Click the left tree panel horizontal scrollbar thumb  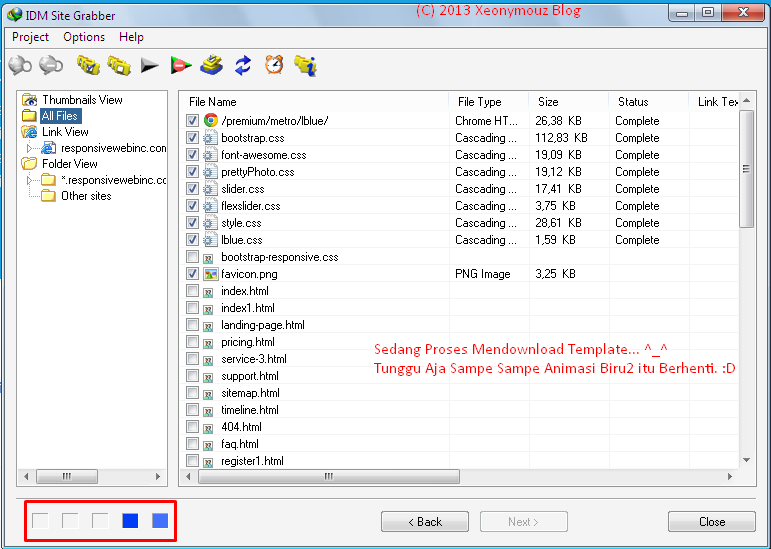click(67, 476)
